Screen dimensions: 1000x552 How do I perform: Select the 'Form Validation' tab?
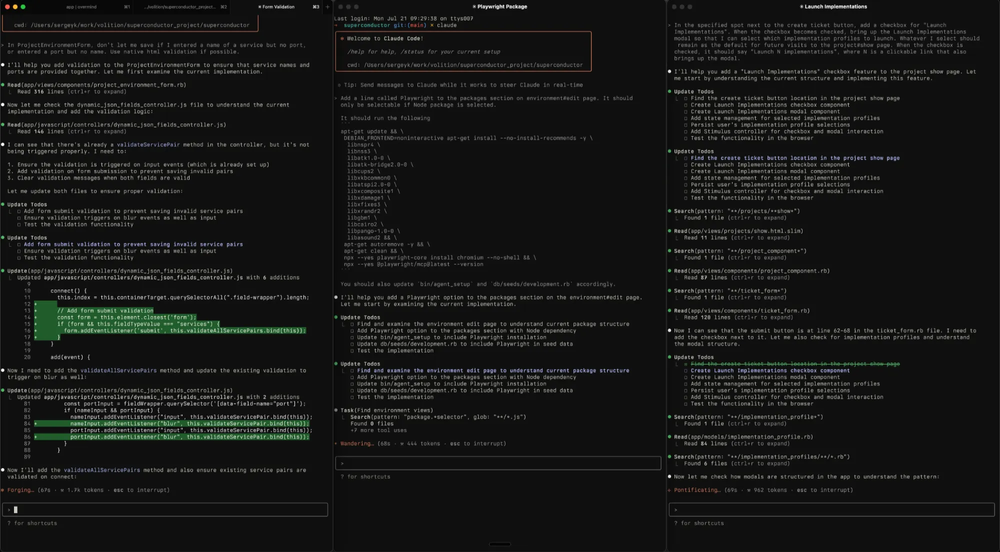click(x=276, y=7)
